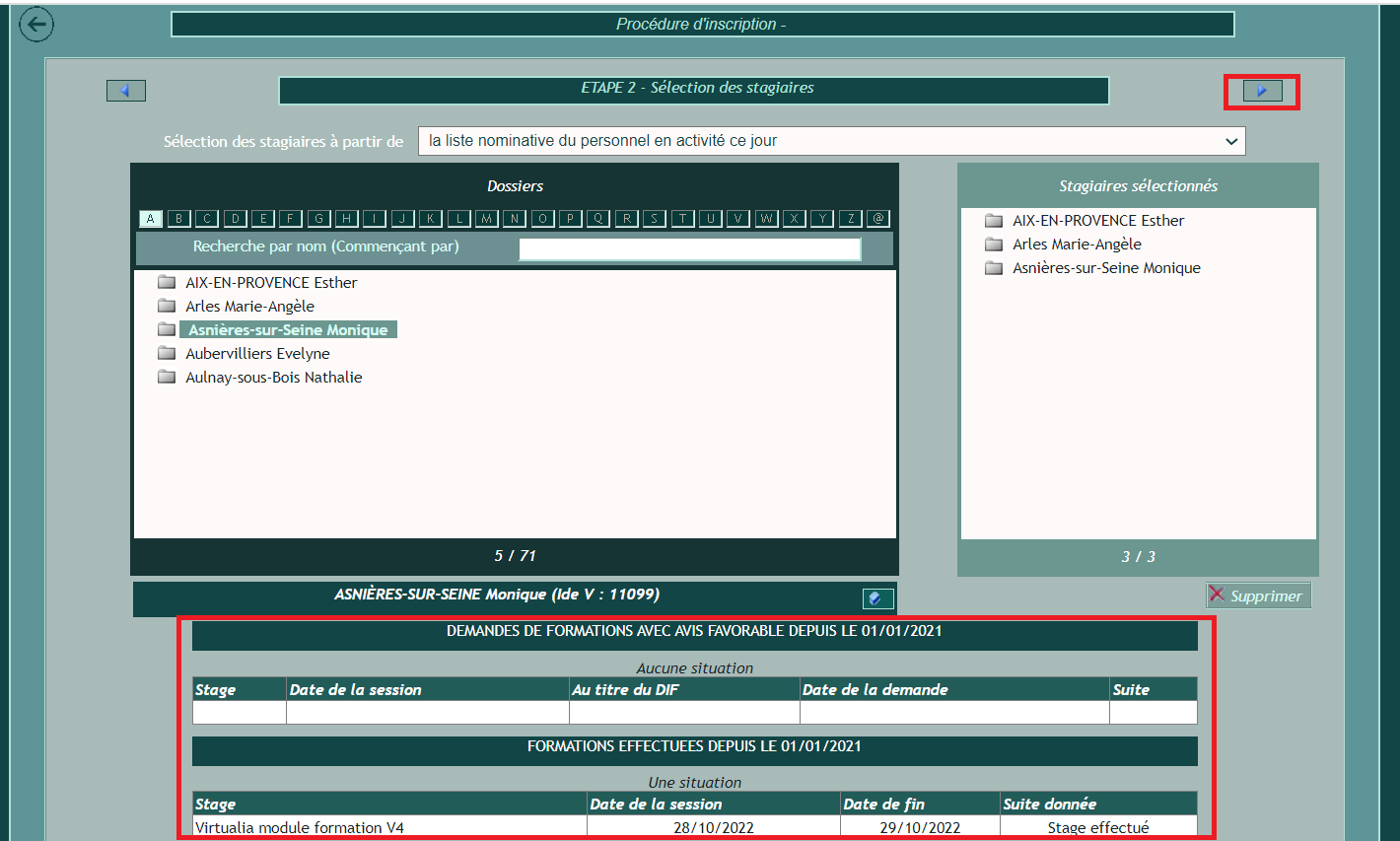Click the red X Supprimer icon
Image resolution: width=1400 pixels, height=841 pixels.
tap(1218, 595)
